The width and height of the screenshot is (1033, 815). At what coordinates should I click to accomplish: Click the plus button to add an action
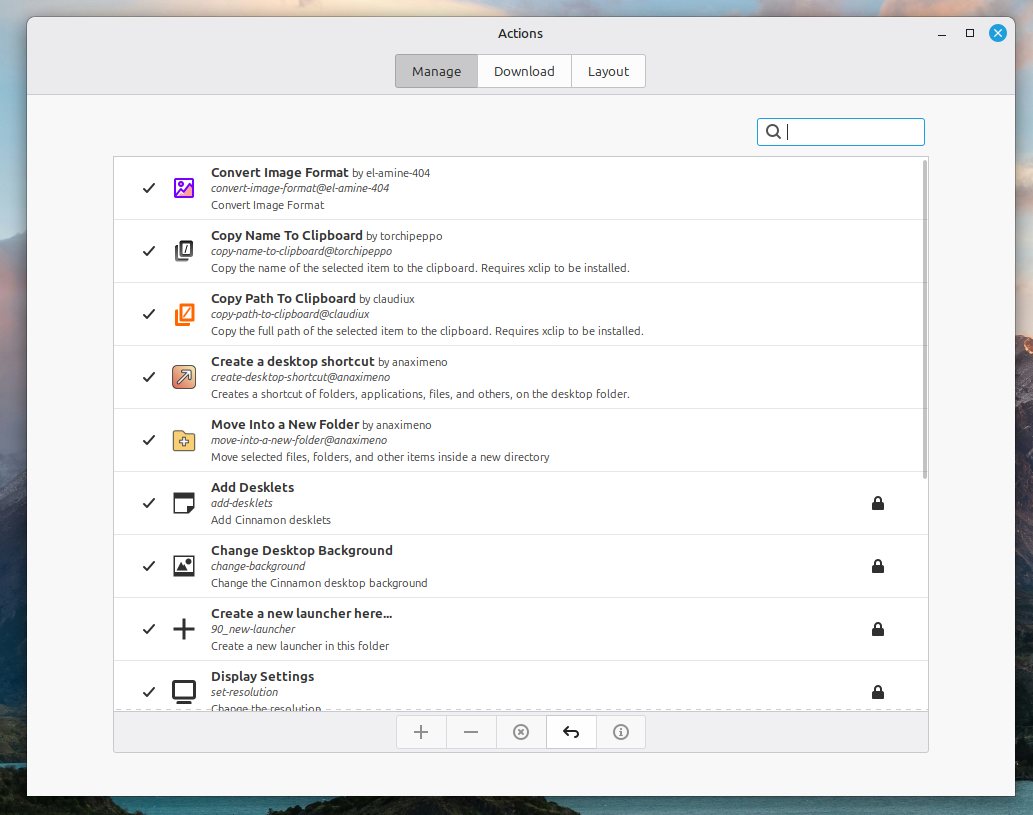pyautogui.click(x=420, y=731)
